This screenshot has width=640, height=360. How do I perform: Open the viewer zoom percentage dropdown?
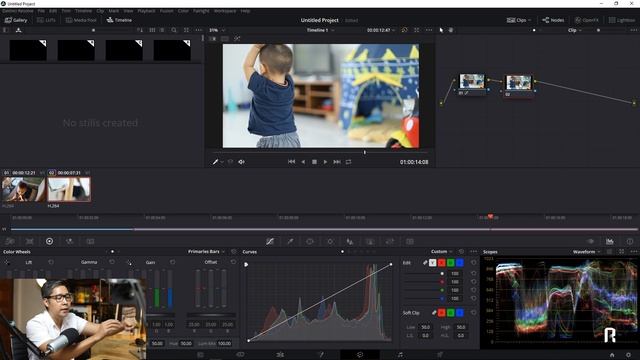217,30
